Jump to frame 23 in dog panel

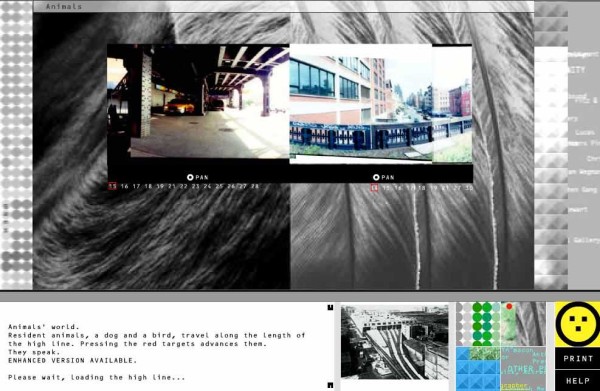click(196, 186)
